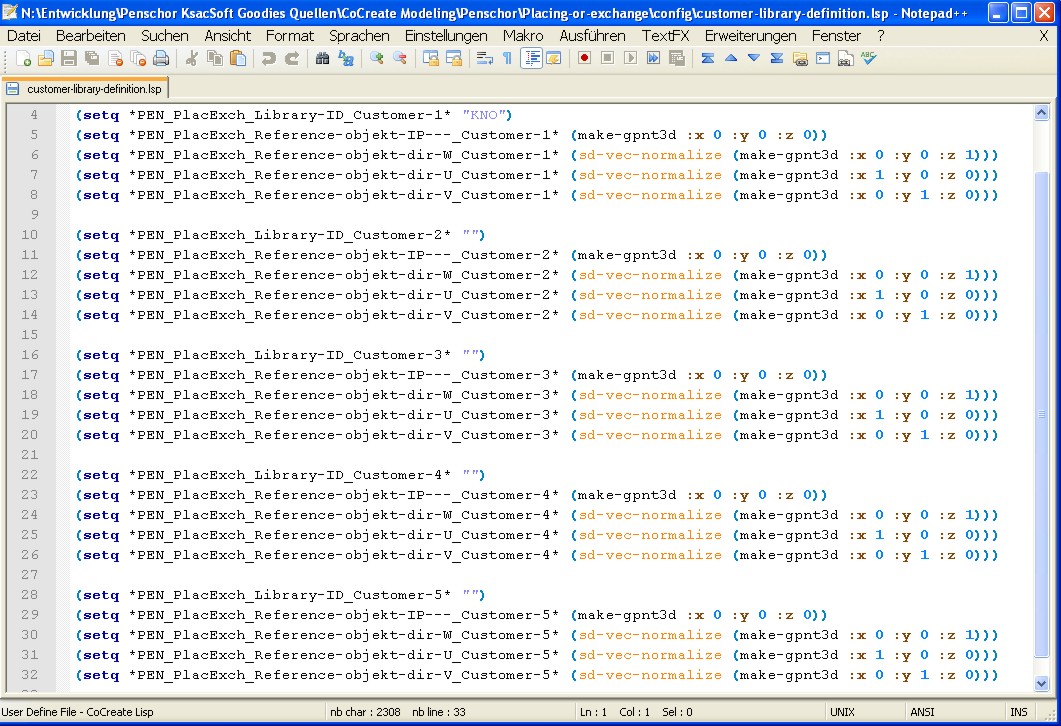Click the Paste clipboard icon
This screenshot has width=1061, height=726.
(x=238, y=59)
